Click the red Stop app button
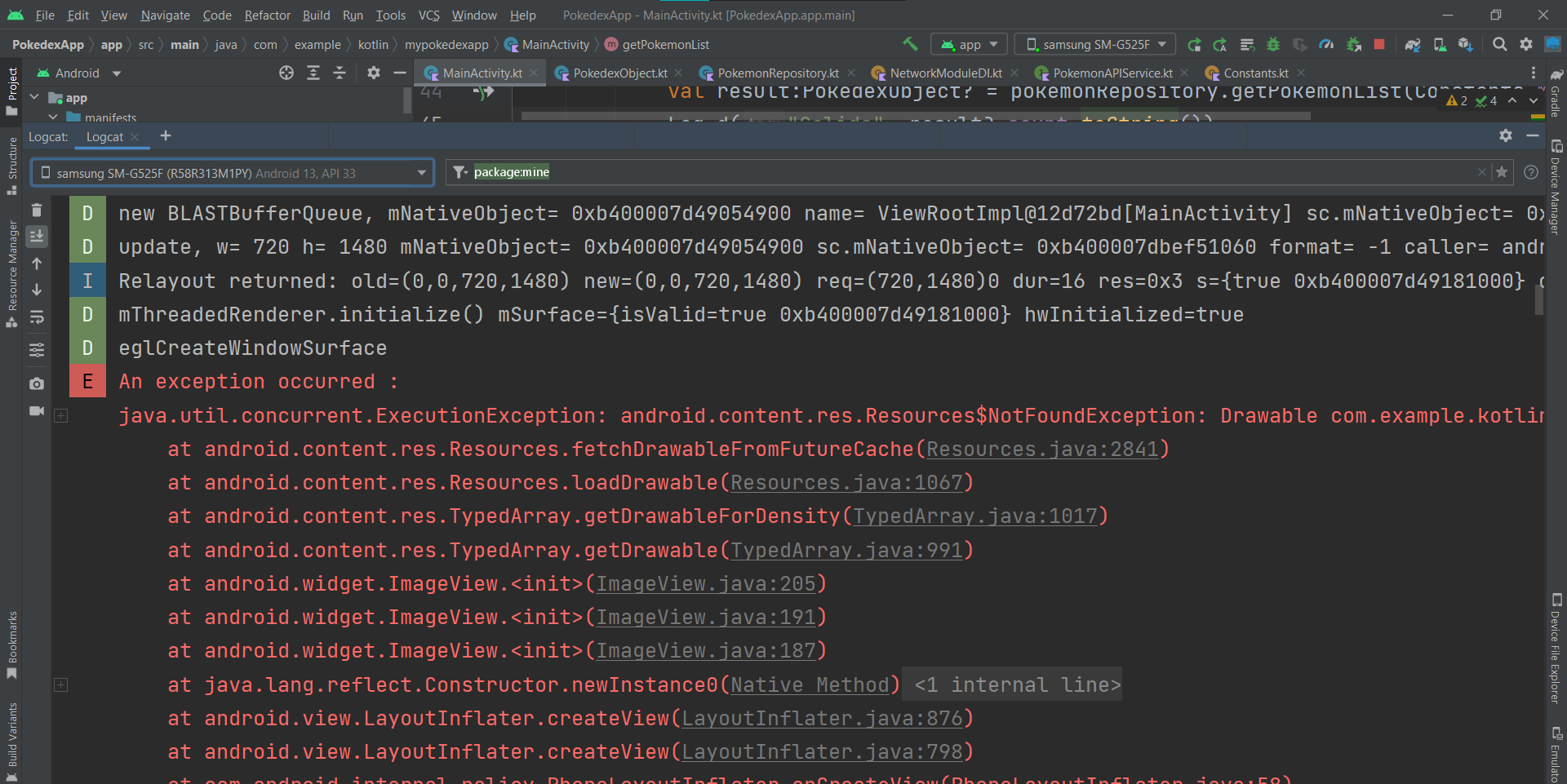 point(1379,45)
